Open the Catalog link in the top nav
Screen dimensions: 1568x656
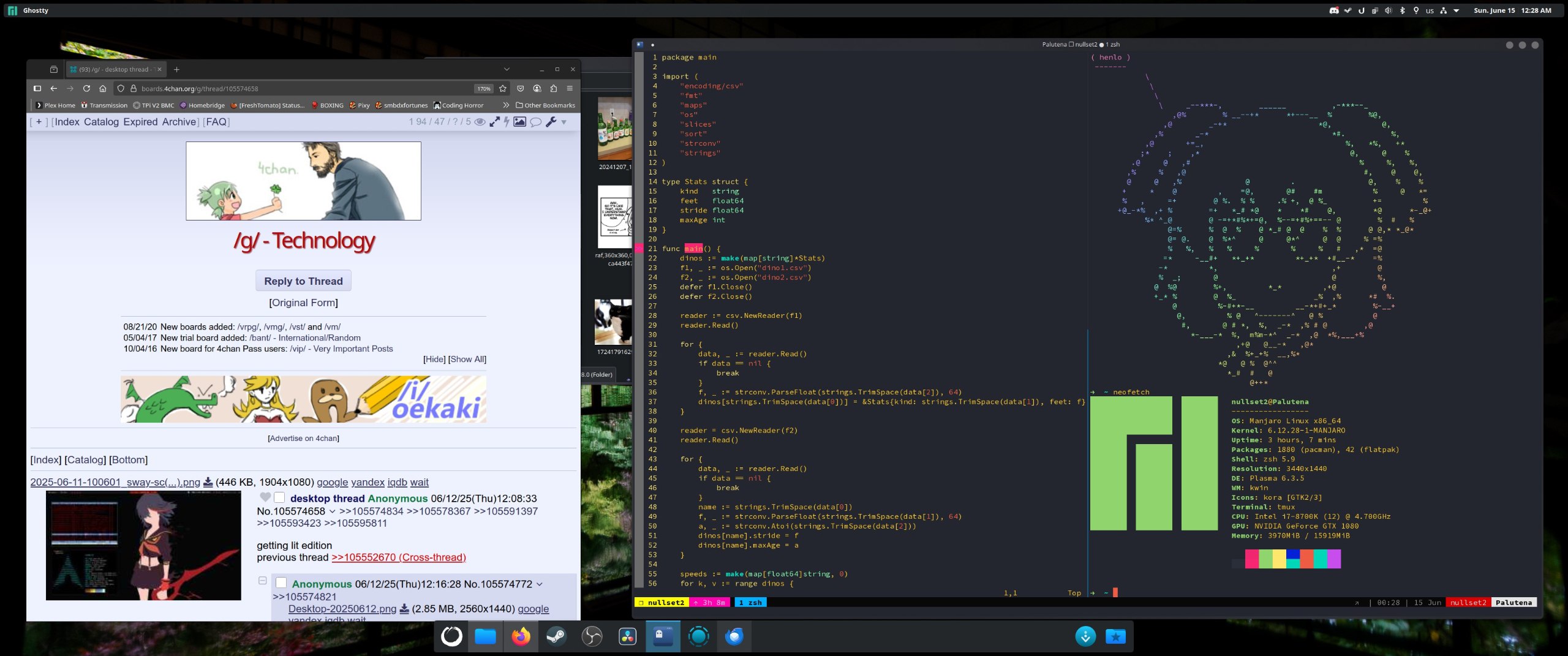click(x=101, y=122)
